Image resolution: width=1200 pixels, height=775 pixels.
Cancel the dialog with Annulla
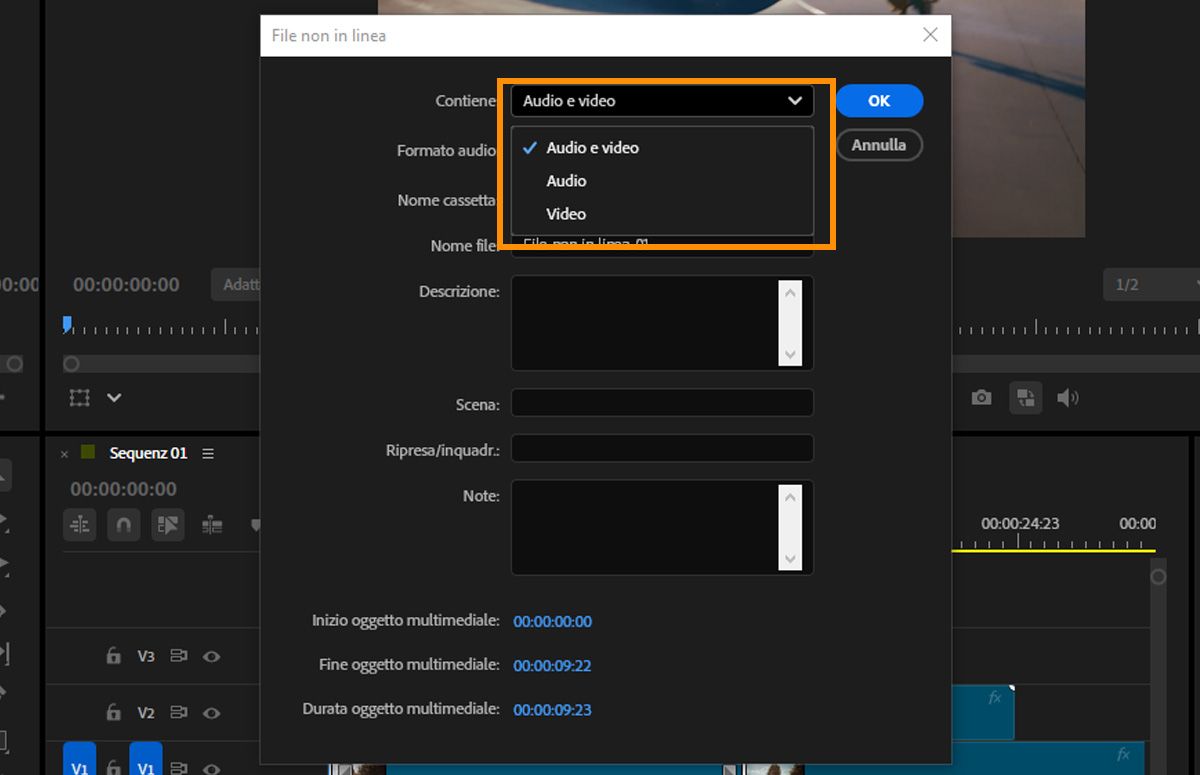(879, 145)
